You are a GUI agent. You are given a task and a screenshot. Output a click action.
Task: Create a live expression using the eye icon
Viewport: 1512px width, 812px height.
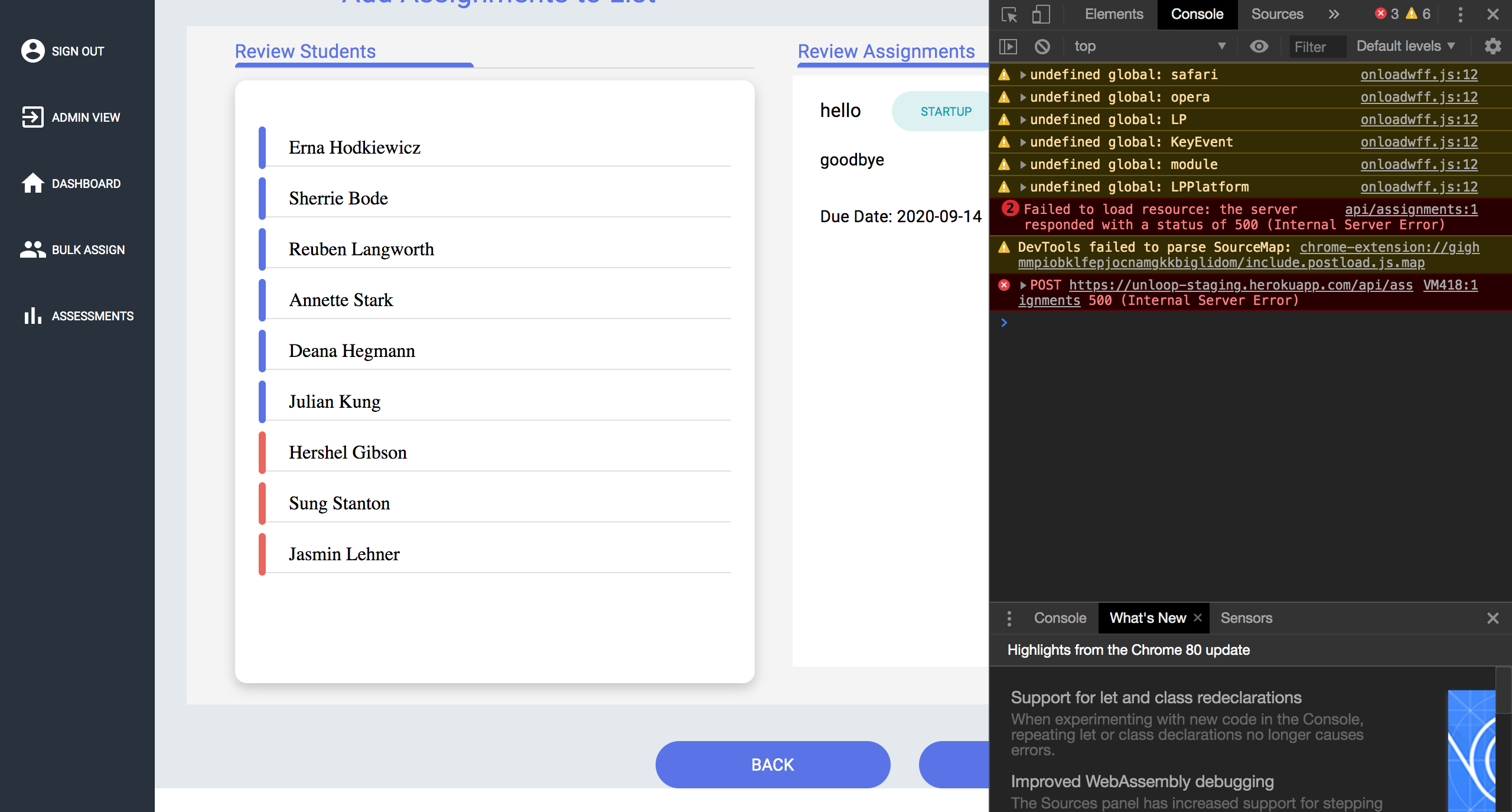pyautogui.click(x=1260, y=46)
